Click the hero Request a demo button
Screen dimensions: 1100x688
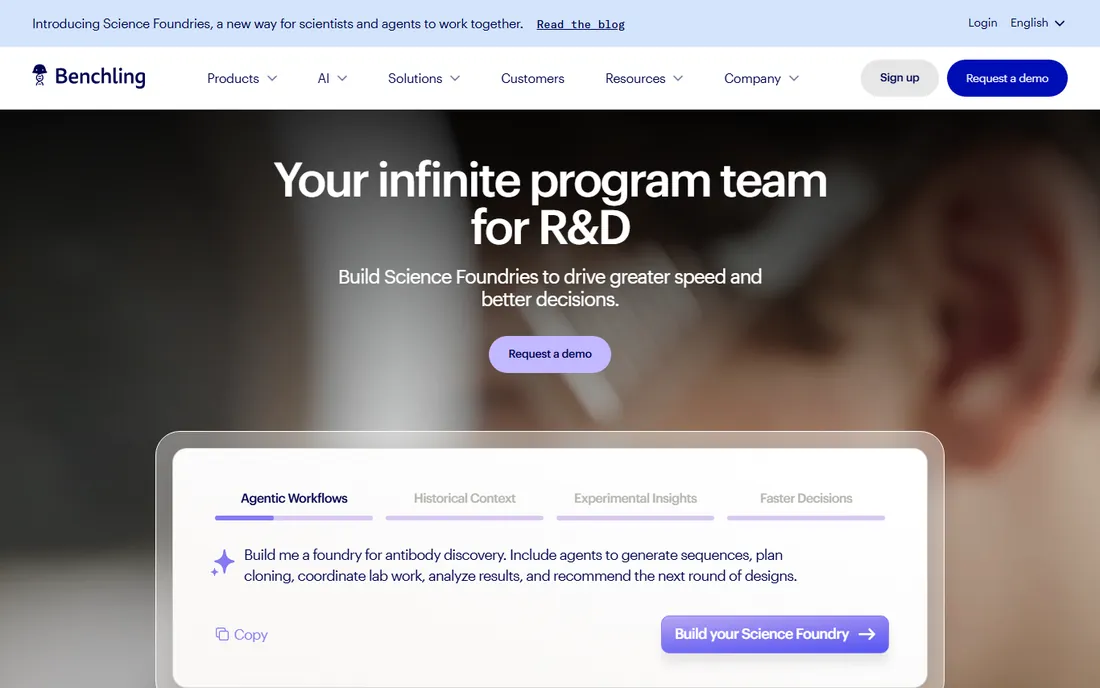coord(550,354)
